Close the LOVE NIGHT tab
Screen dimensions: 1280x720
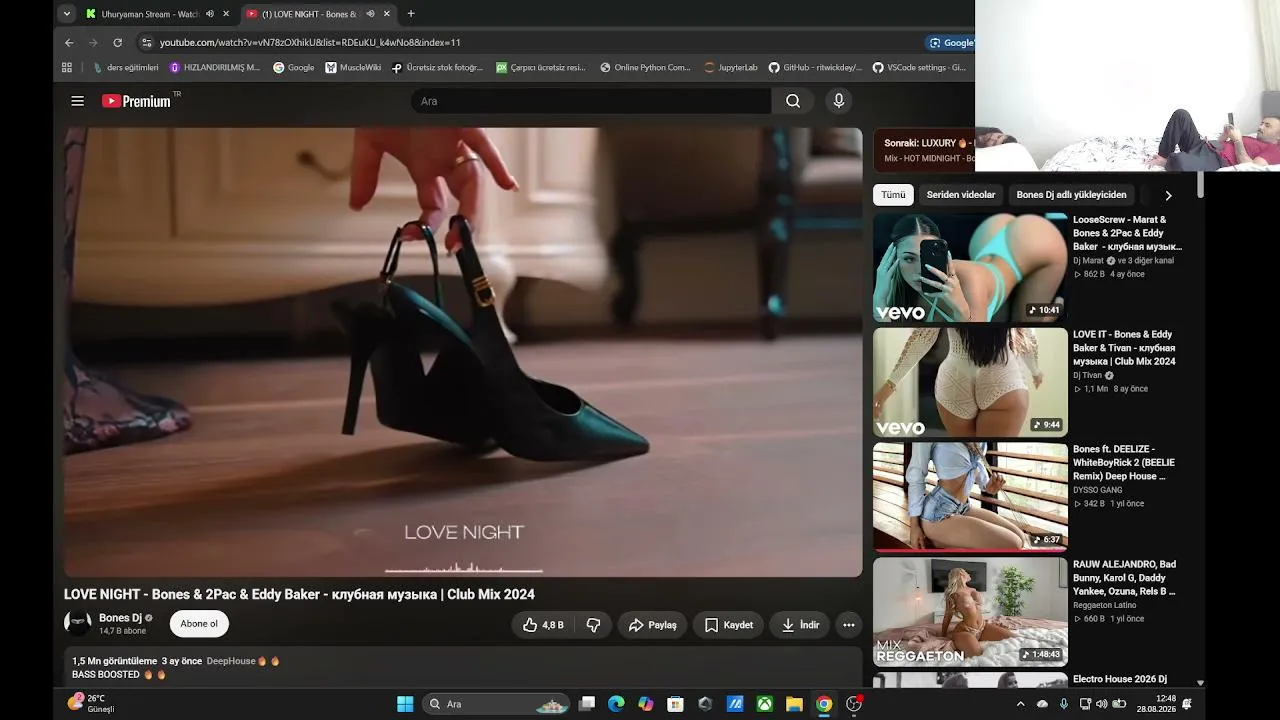387,14
